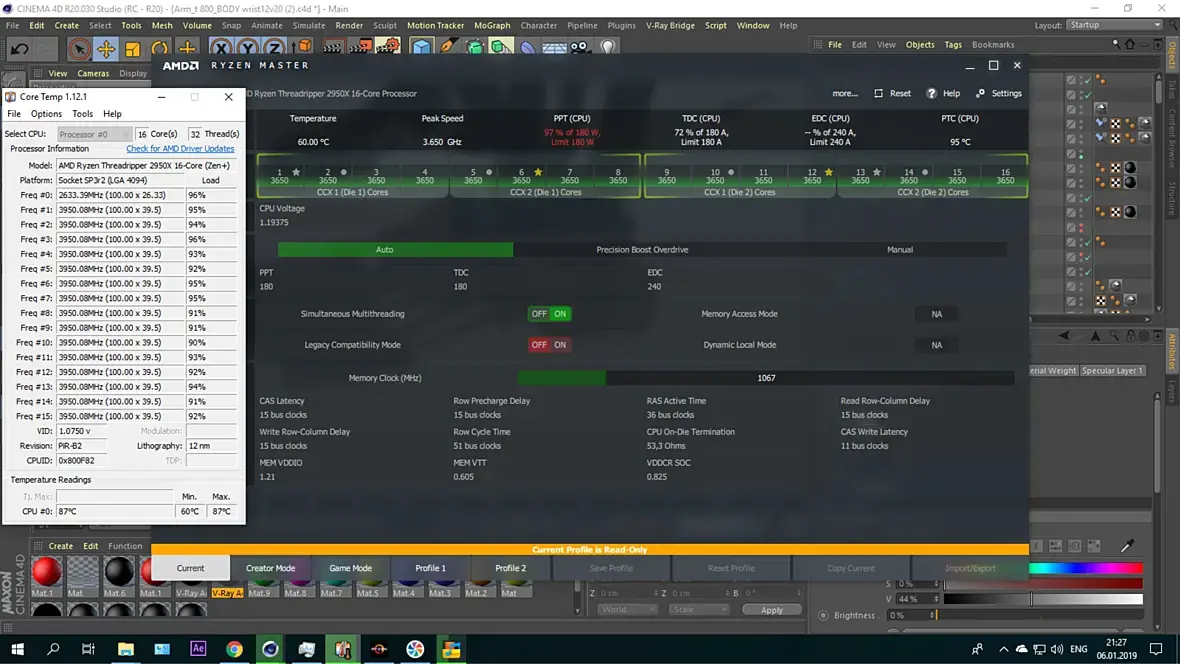Switch to Profile 1 tab
The image size is (1180, 664).
coord(430,568)
